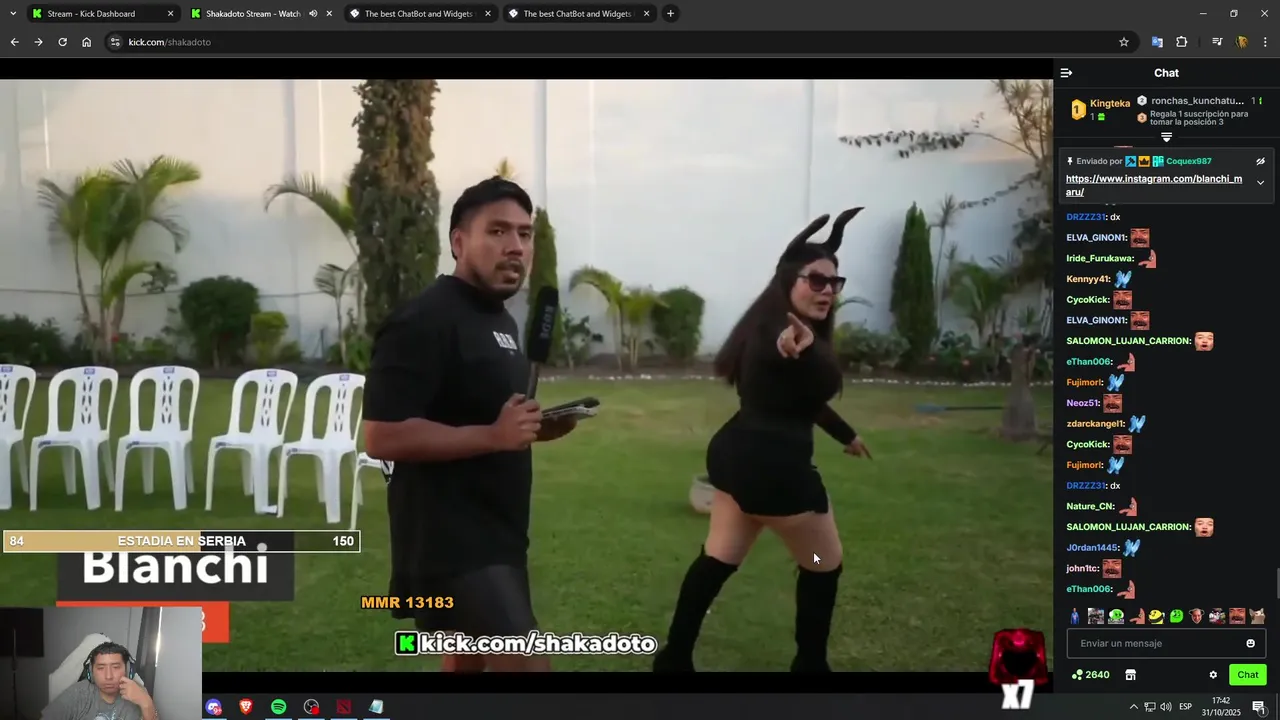Viewport: 1280px width, 720px height.
Task: Click username john1tc in chat
Action: pyautogui.click(x=1082, y=568)
